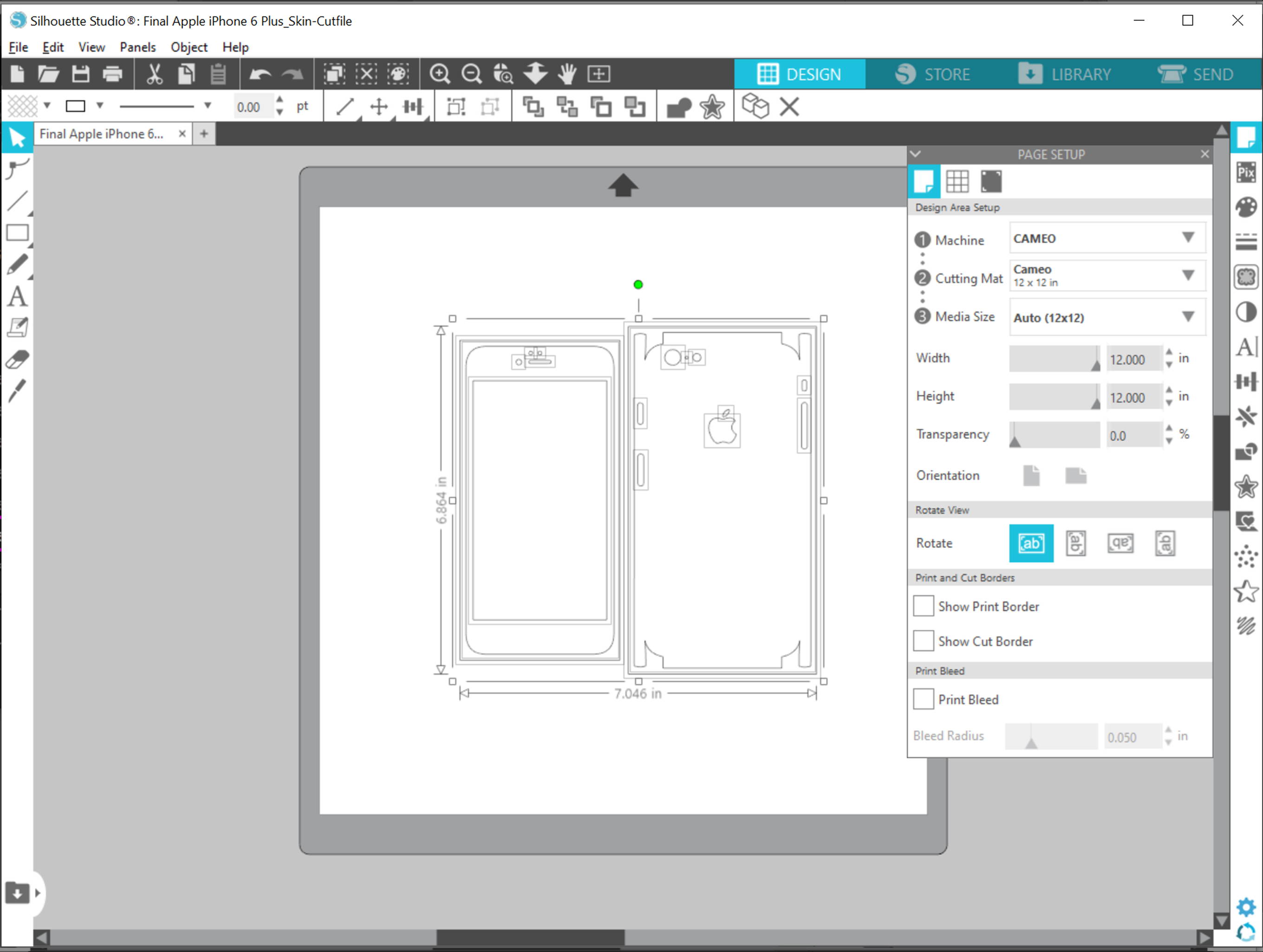1263x952 pixels.
Task: Zoom out with magnifier minus icon
Action: tap(471, 74)
